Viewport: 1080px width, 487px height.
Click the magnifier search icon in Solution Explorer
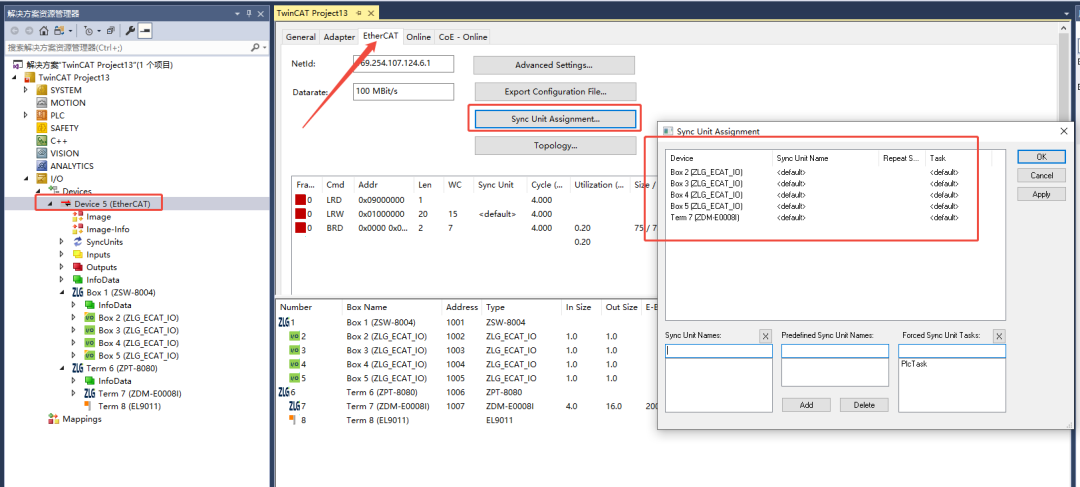pos(256,47)
